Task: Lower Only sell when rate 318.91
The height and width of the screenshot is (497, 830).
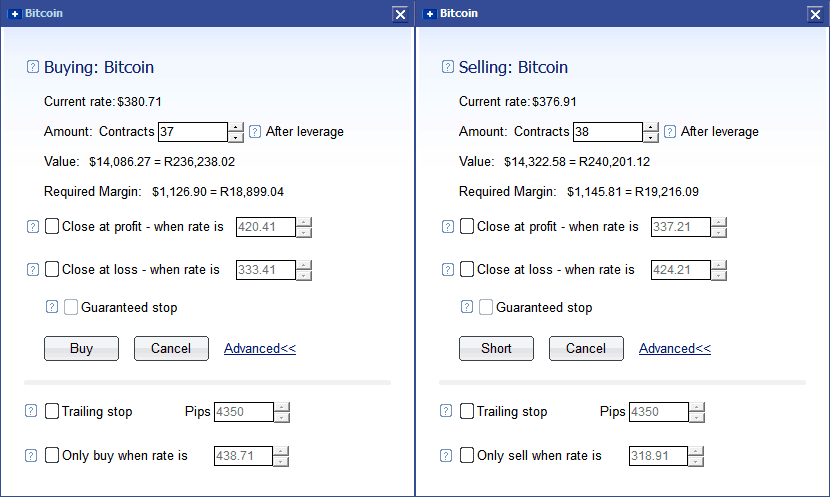Action: 696,461
